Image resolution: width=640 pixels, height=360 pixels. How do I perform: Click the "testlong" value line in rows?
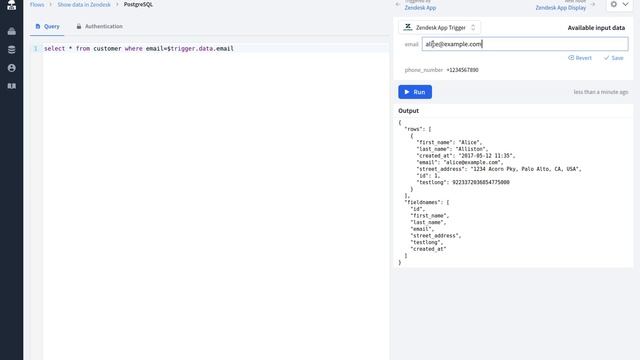click(463, 182)
